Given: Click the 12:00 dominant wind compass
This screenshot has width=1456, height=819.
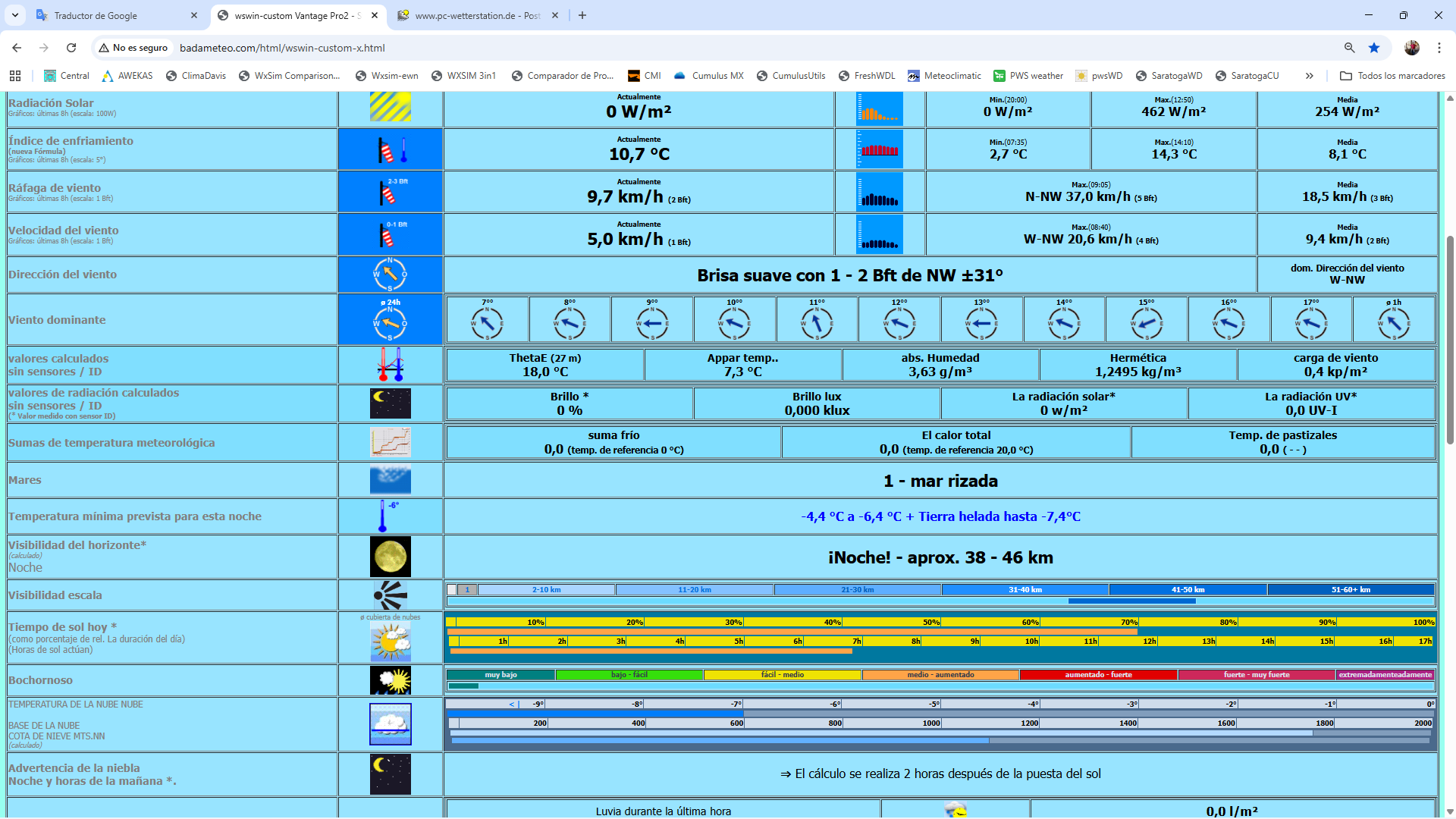Looking at the screenshot, I should (899, 323).
